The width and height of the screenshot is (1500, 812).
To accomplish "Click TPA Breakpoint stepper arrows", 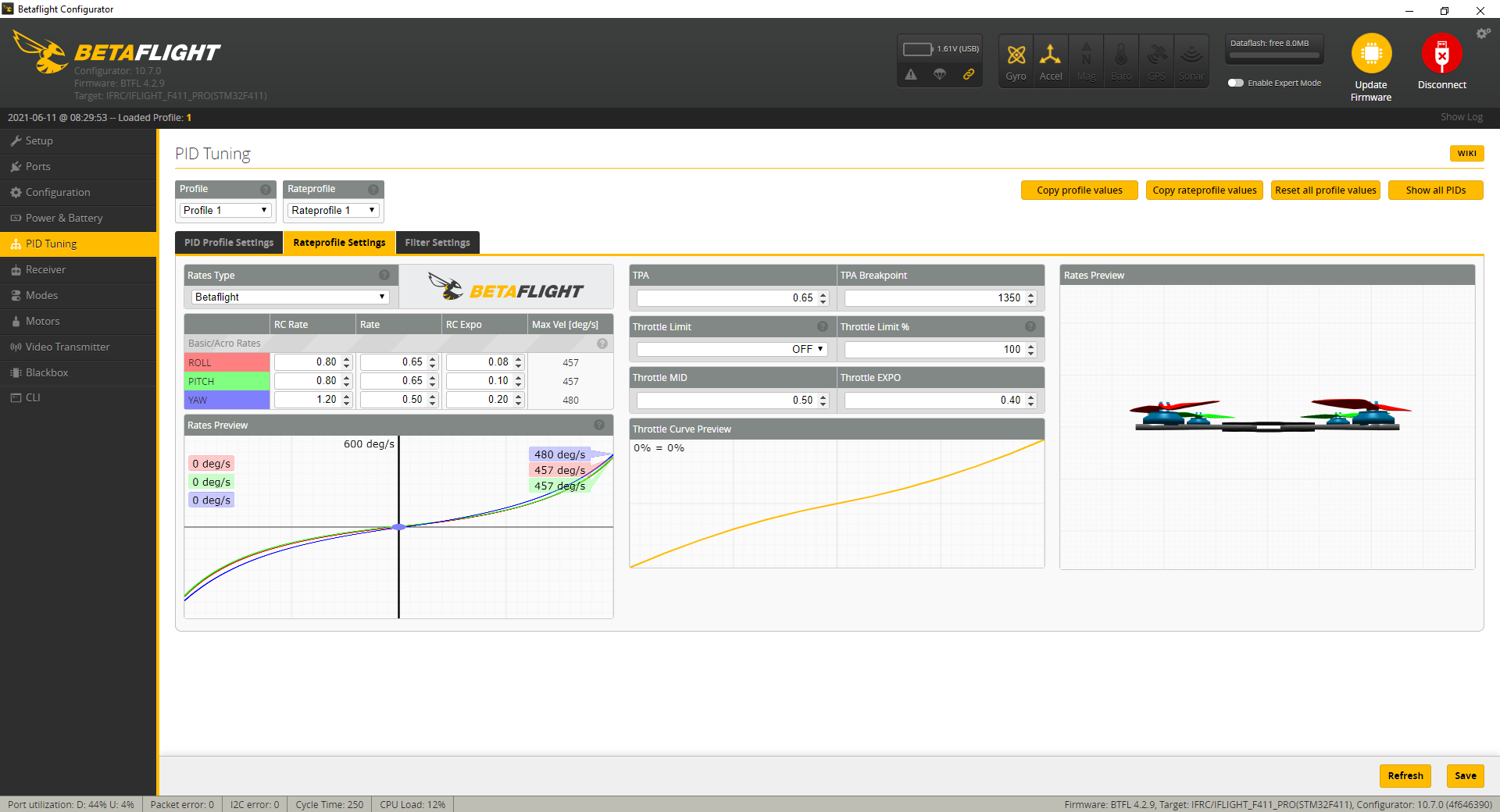I will pos(1031,298).
